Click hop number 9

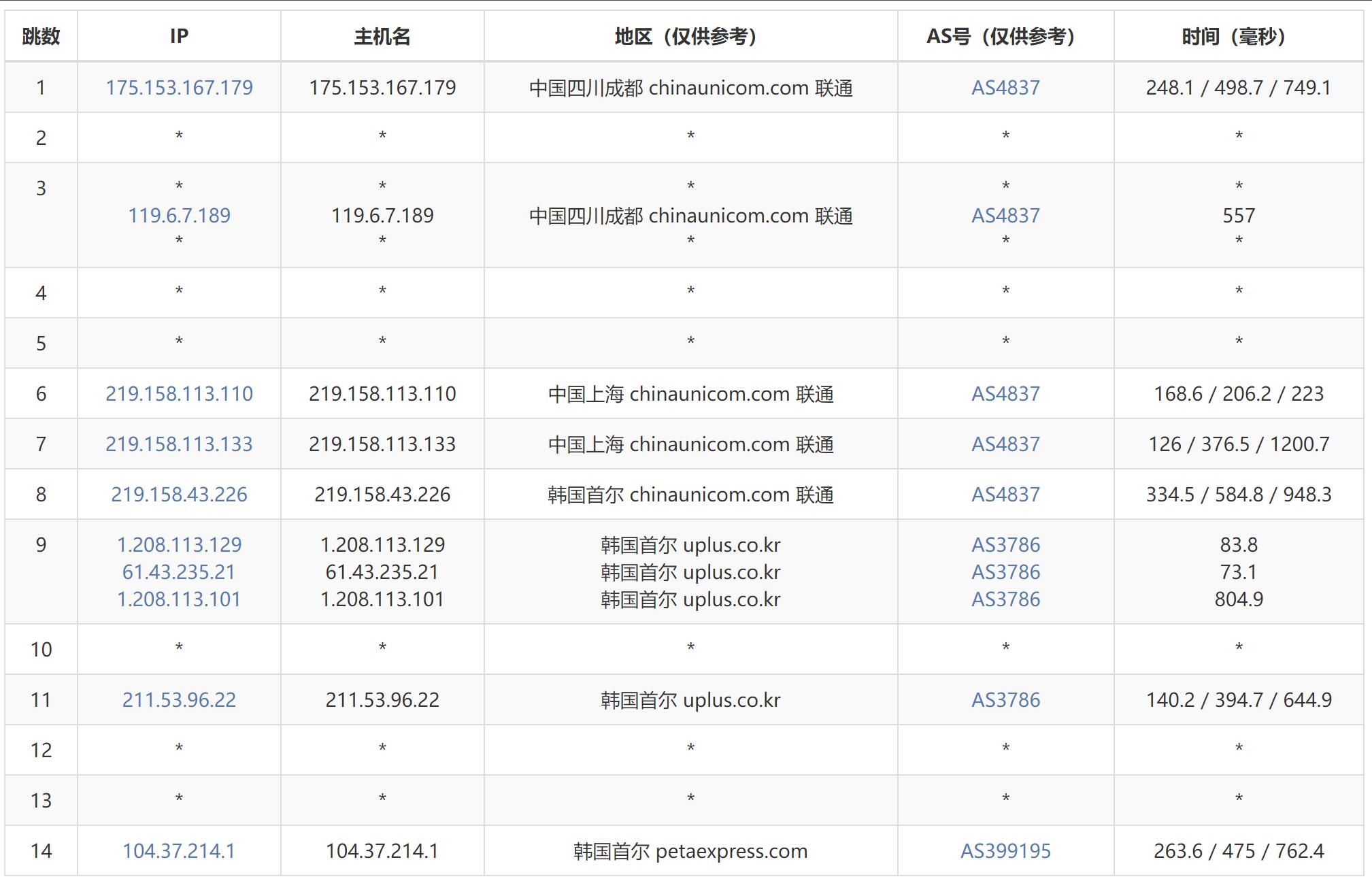(x=41, y=545)
